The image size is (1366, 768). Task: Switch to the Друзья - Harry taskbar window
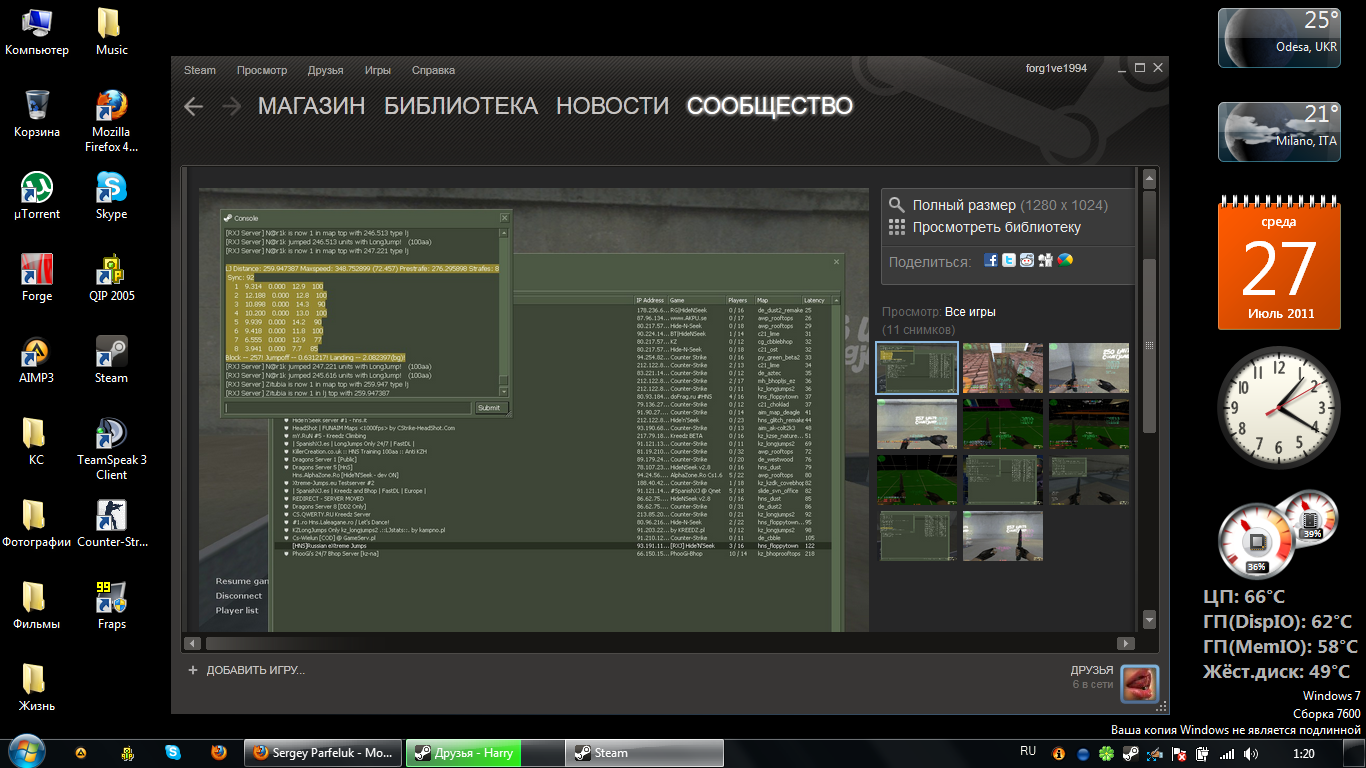[484, 753]
